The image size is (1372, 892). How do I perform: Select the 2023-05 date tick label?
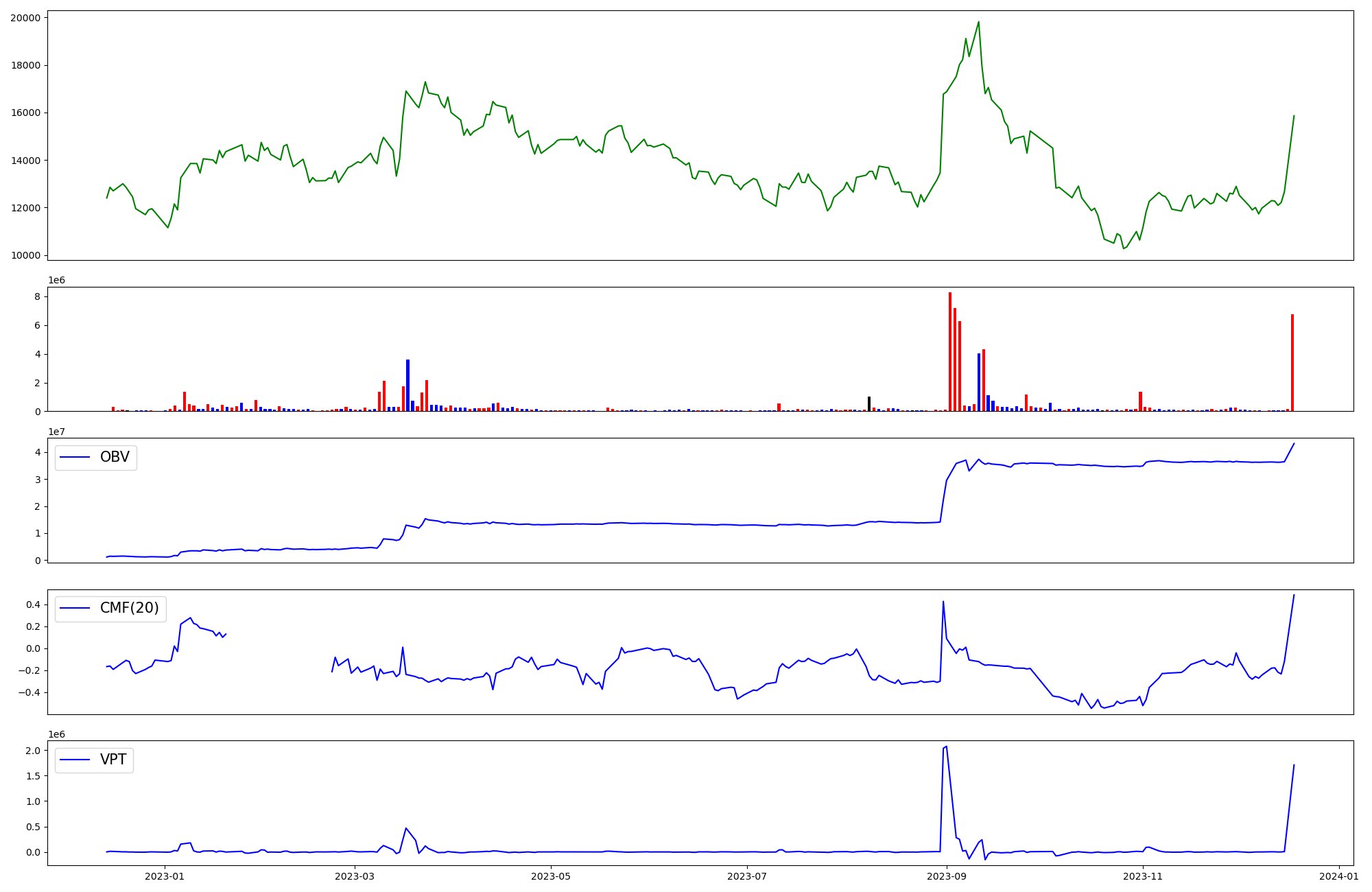[x=551, y=876]
